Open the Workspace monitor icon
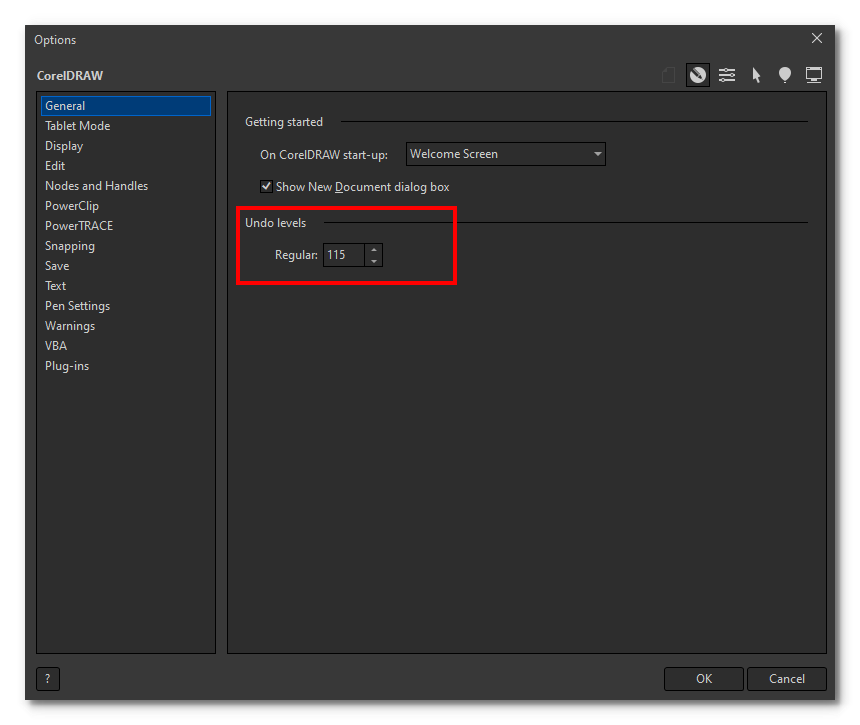Screen dimensions: 860x725 814,75
